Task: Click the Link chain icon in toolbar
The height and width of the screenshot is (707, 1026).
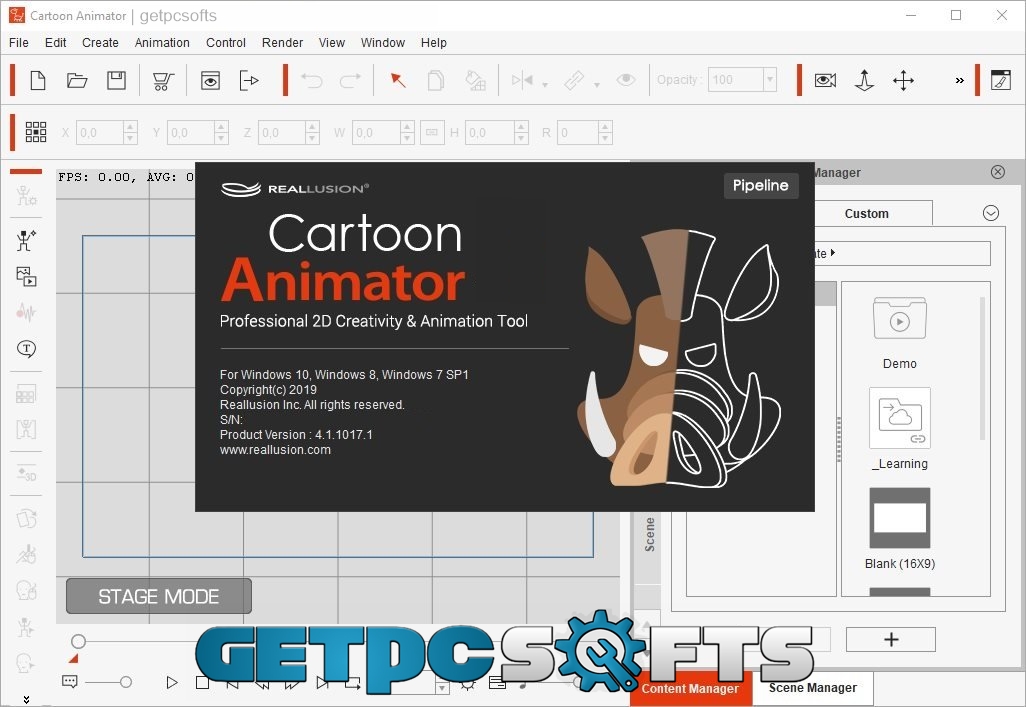Action: point(574,81)
